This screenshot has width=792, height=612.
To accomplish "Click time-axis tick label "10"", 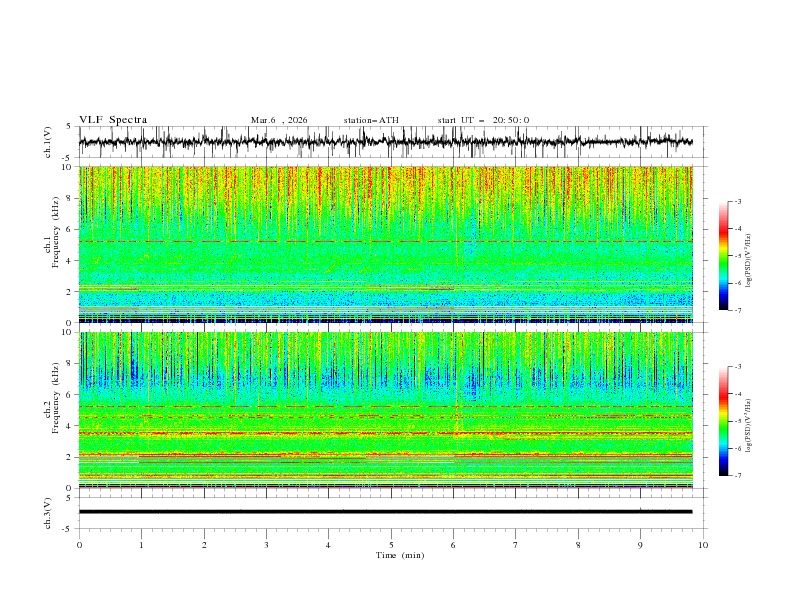I will pos(703,545).
